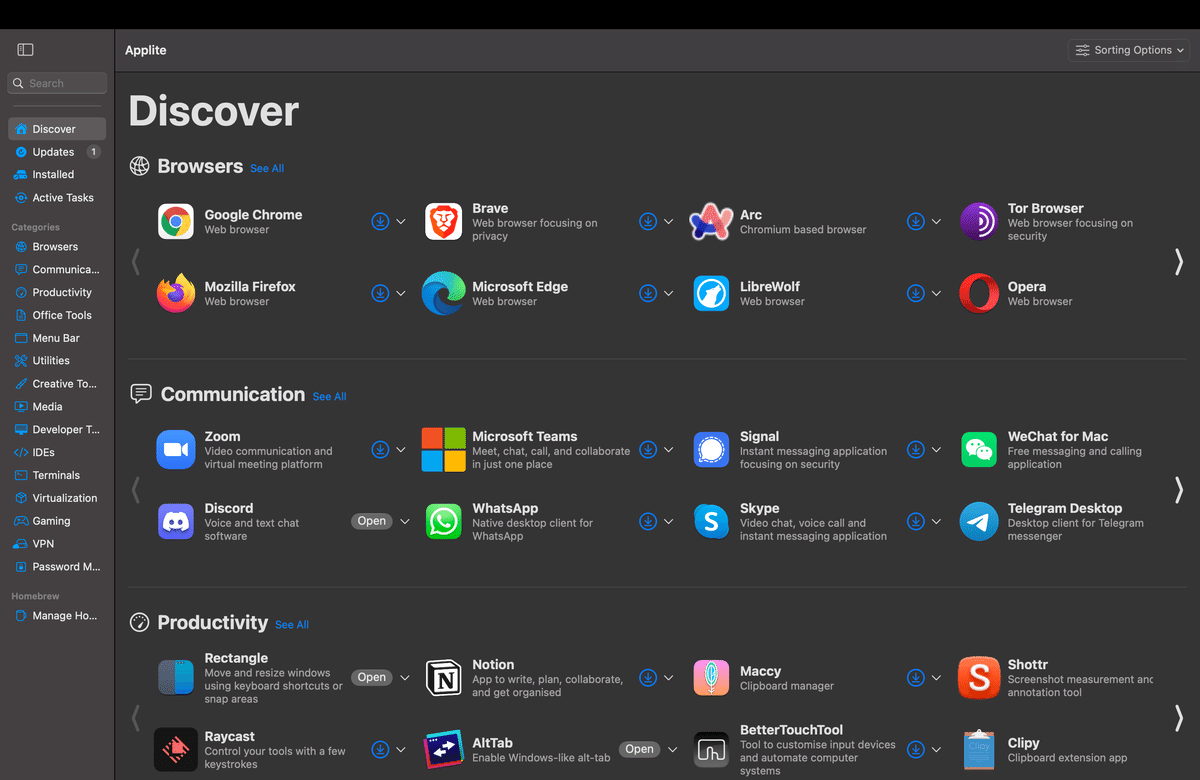1200x780 pixels.
Task: Open the Installed section in sidebar
Action: click(x=57, y=174)
